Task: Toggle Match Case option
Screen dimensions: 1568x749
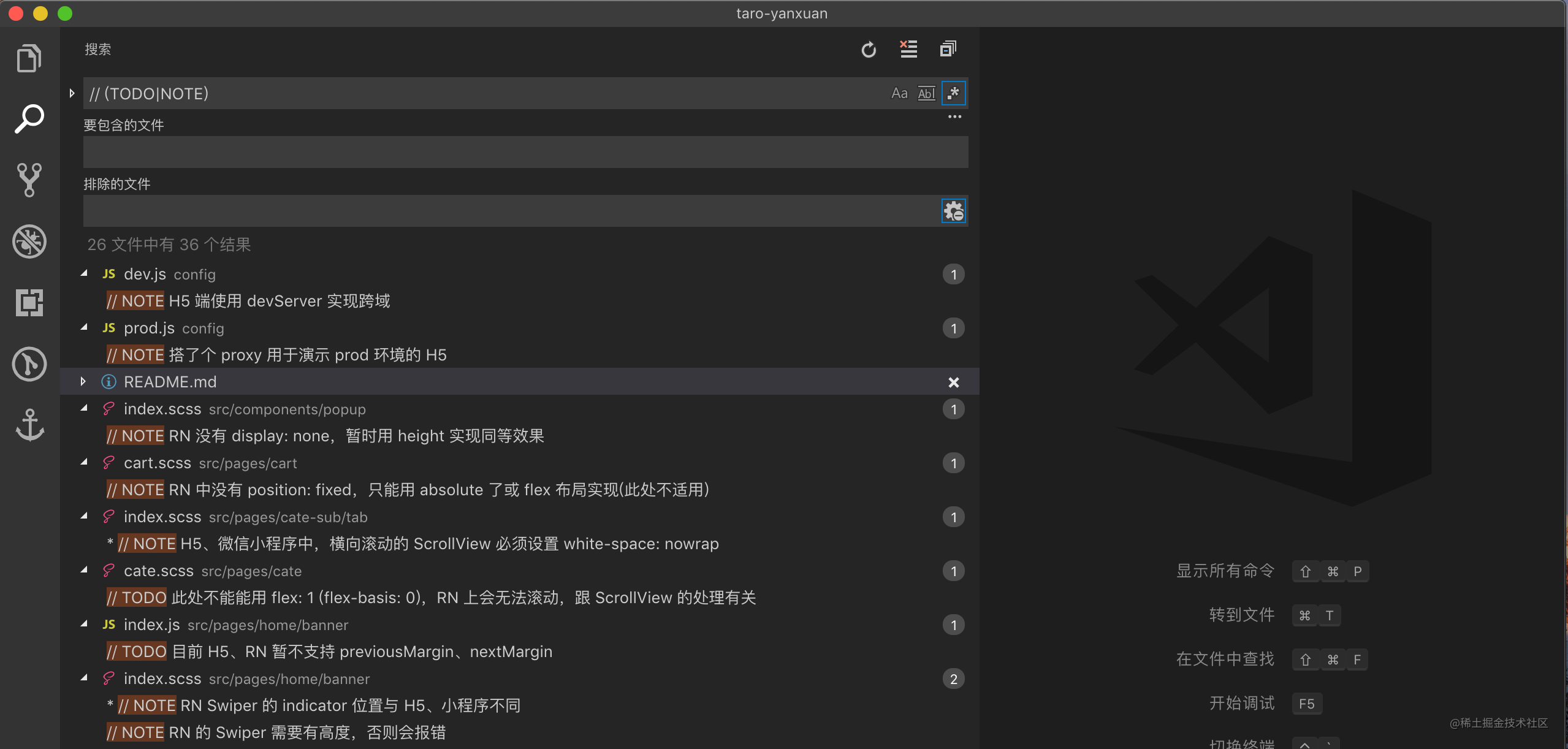Action: 899,93
